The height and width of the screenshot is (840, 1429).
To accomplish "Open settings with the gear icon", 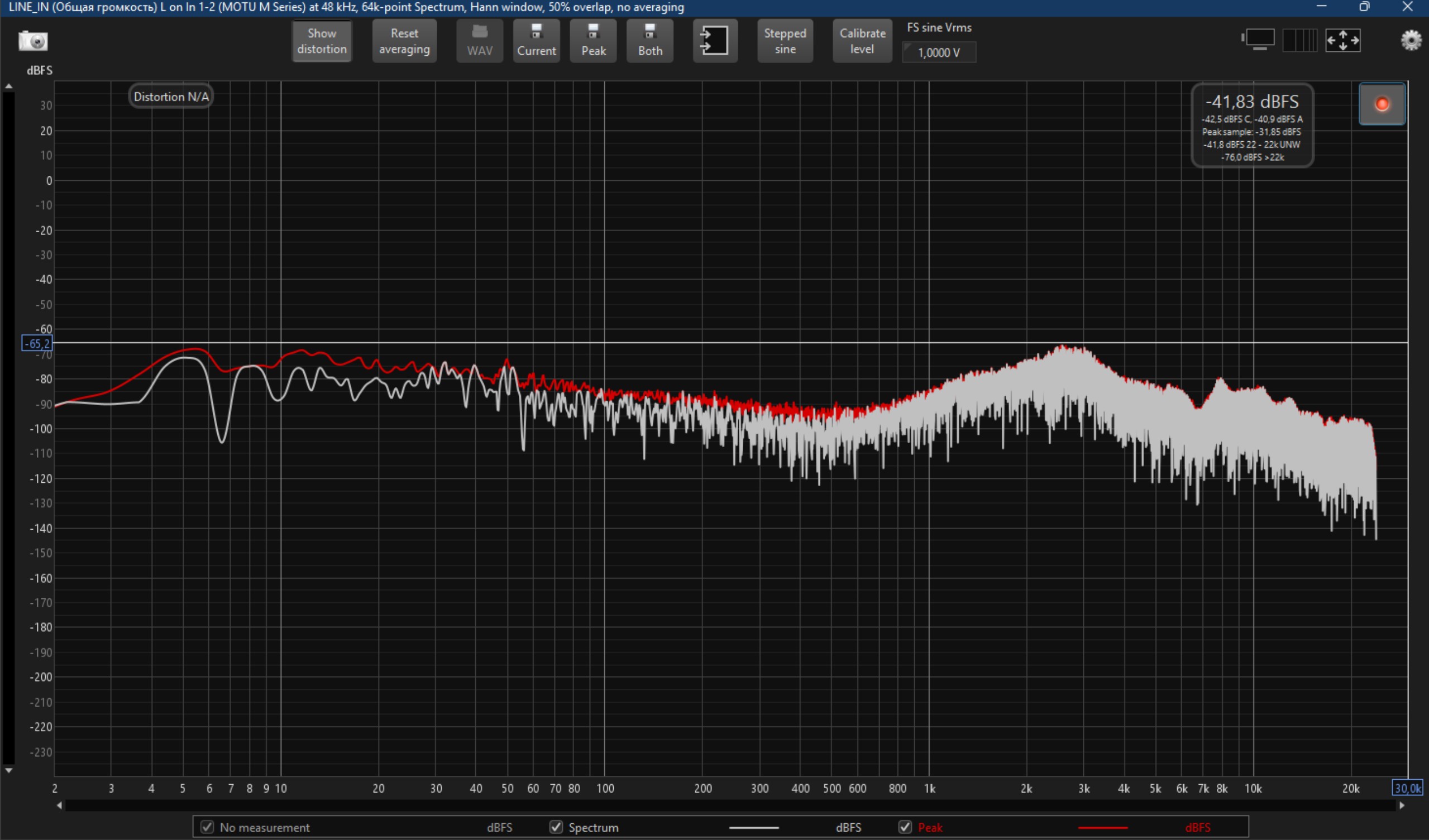I will pyautogui.click(x=1411, y=40).
